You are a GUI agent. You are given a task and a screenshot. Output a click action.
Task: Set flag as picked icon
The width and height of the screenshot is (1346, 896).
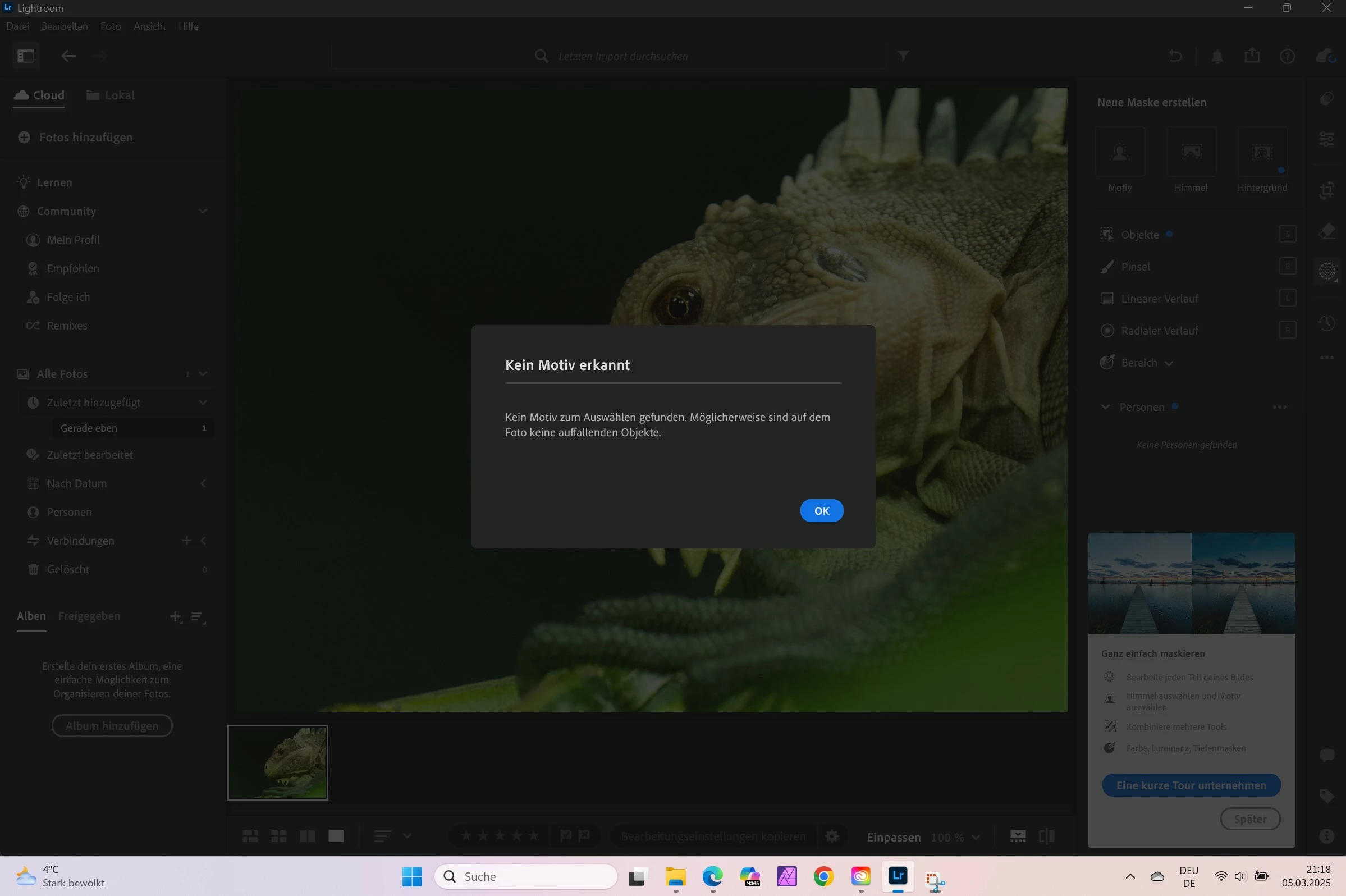[566, 836]
